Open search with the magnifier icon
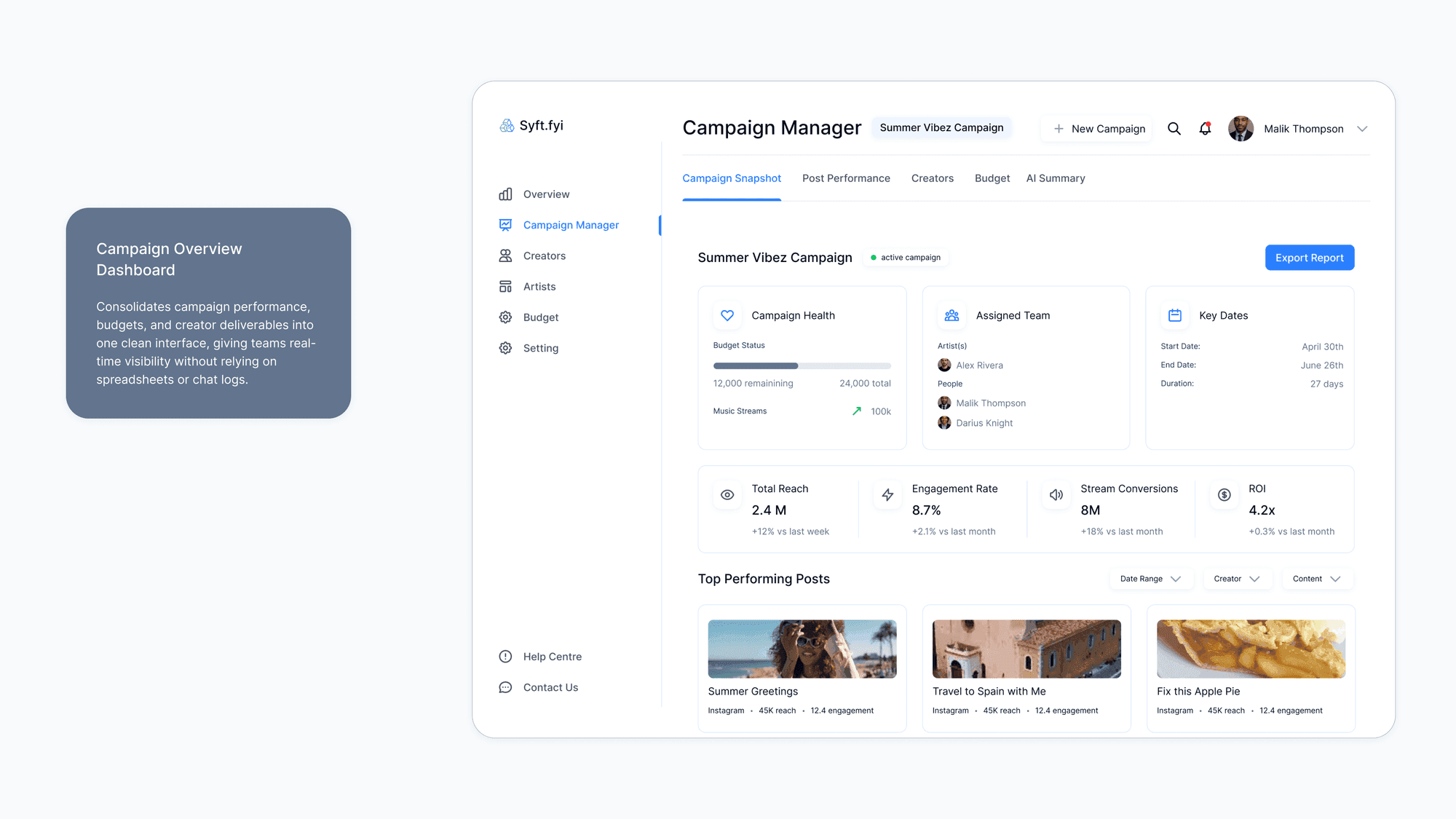This screenshot has width=1456, height=819. pyautogui.click(x=1174, y=129)
